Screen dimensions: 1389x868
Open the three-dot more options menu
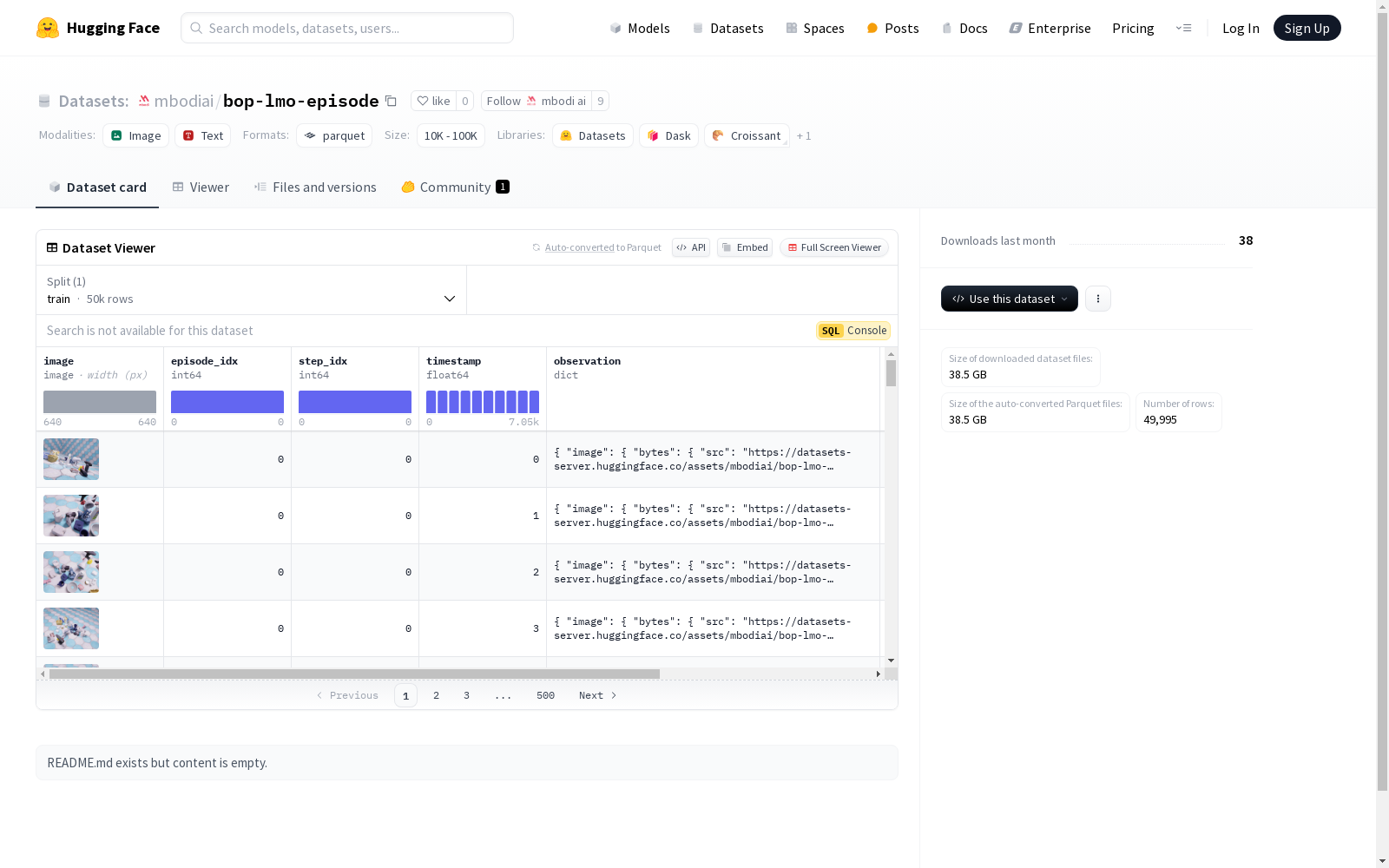pyautogui.click(x=1097, y=299)
